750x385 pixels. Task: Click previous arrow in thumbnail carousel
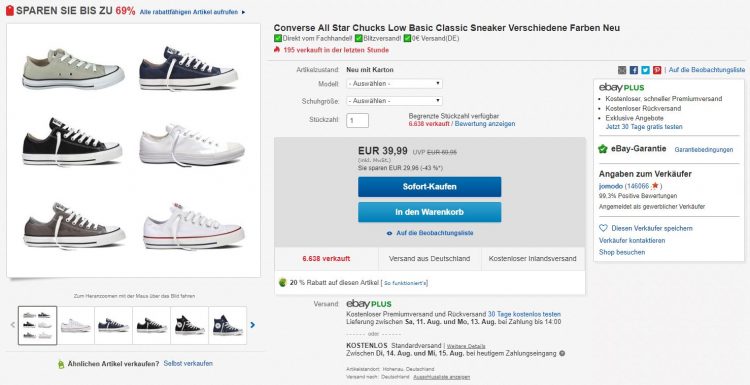click(13, 325)
